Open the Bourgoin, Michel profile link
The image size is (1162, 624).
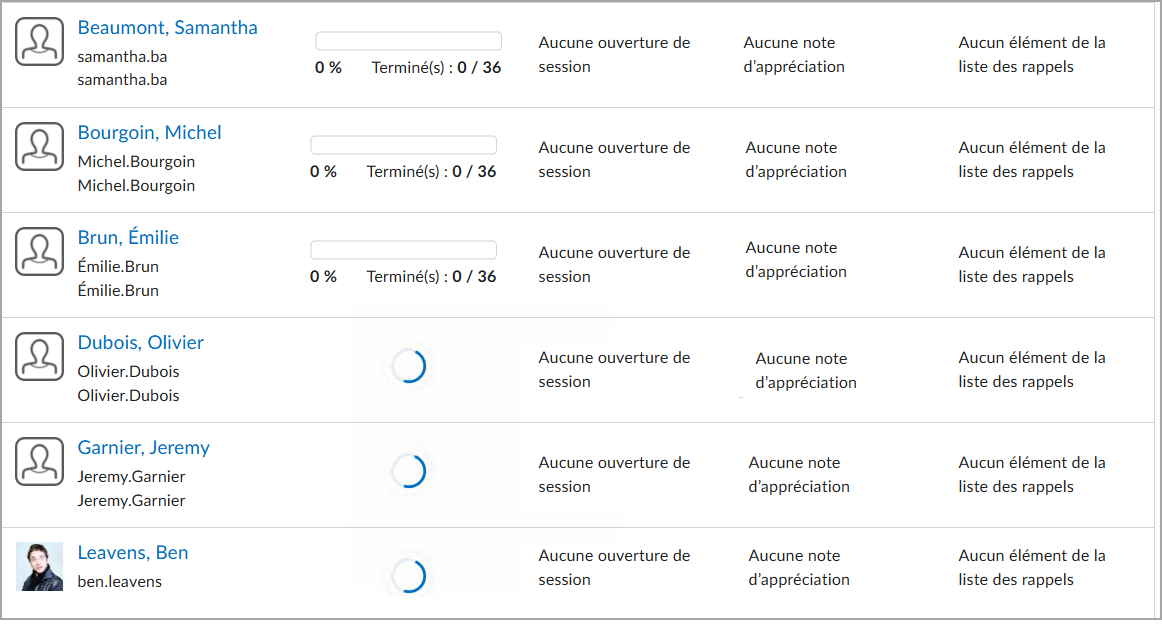(x=149, y=133)
